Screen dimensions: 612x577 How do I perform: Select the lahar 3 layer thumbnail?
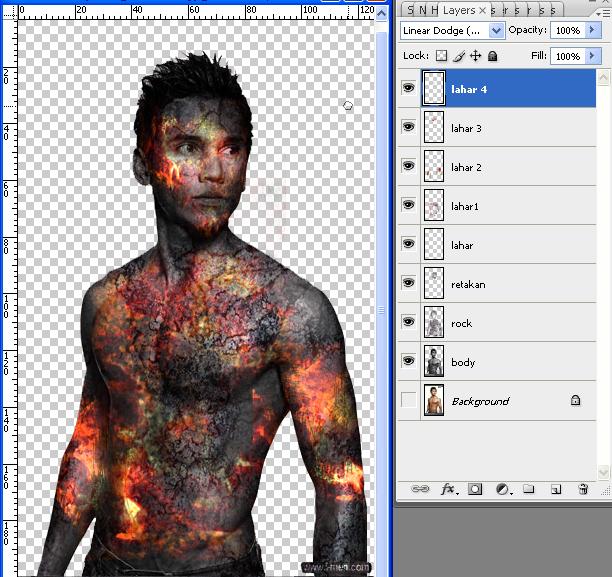click(434, 127)
